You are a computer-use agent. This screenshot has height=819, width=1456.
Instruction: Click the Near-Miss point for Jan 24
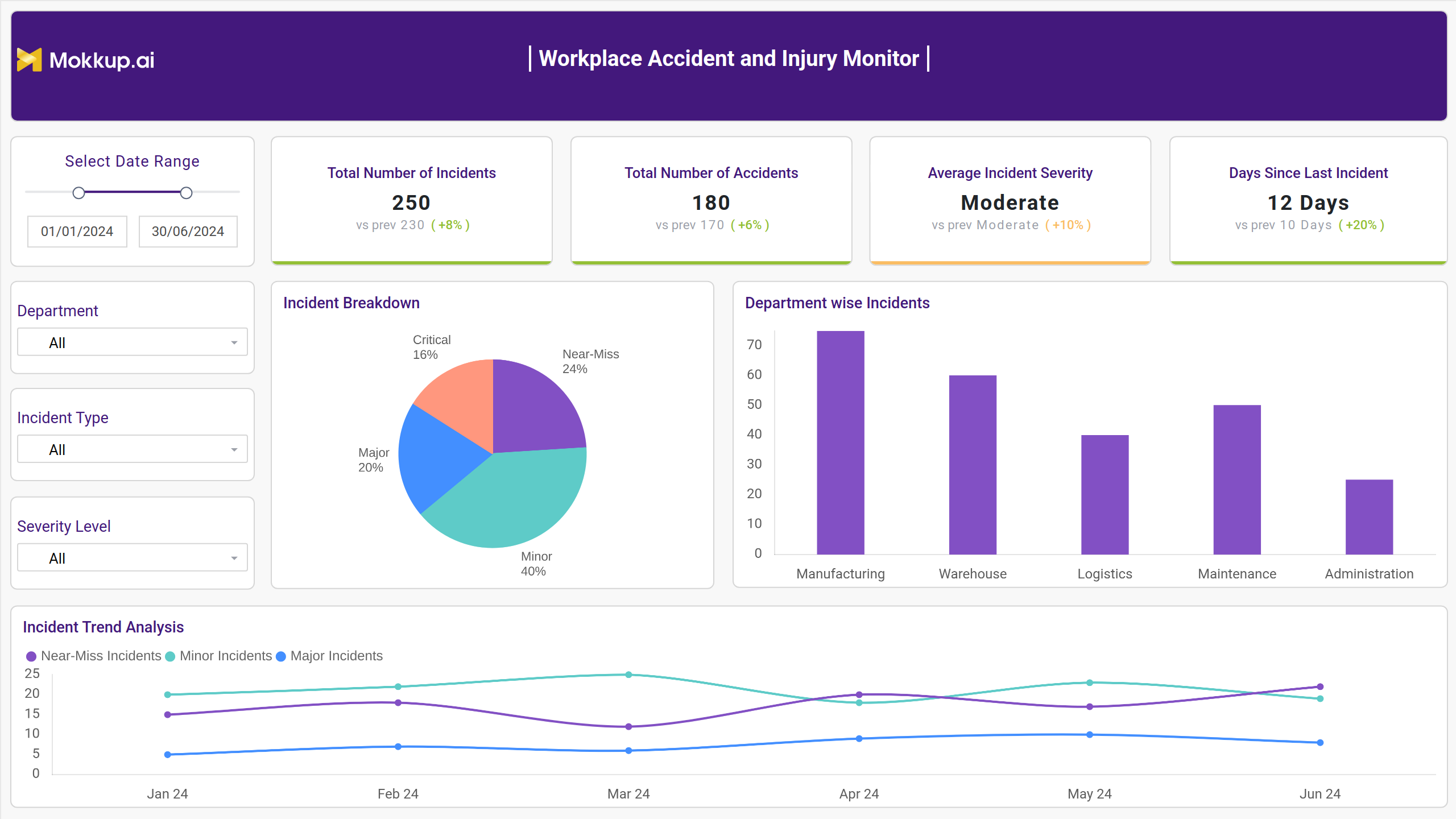168,715
